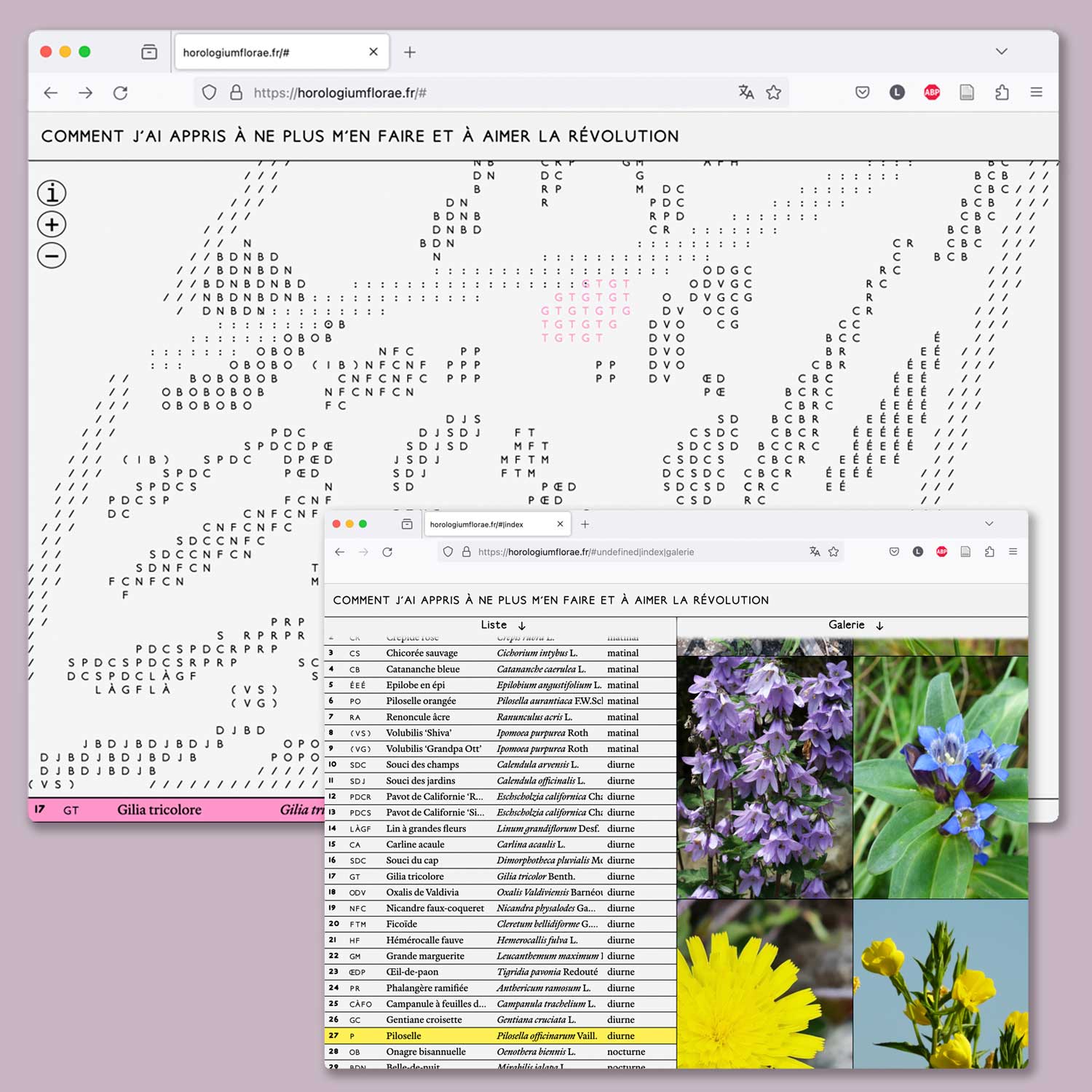Viewport: 1092px width, 1092px height.
Task: Click the large window's address bar URL
Action: pyautogui.click(x=340, y=92)
